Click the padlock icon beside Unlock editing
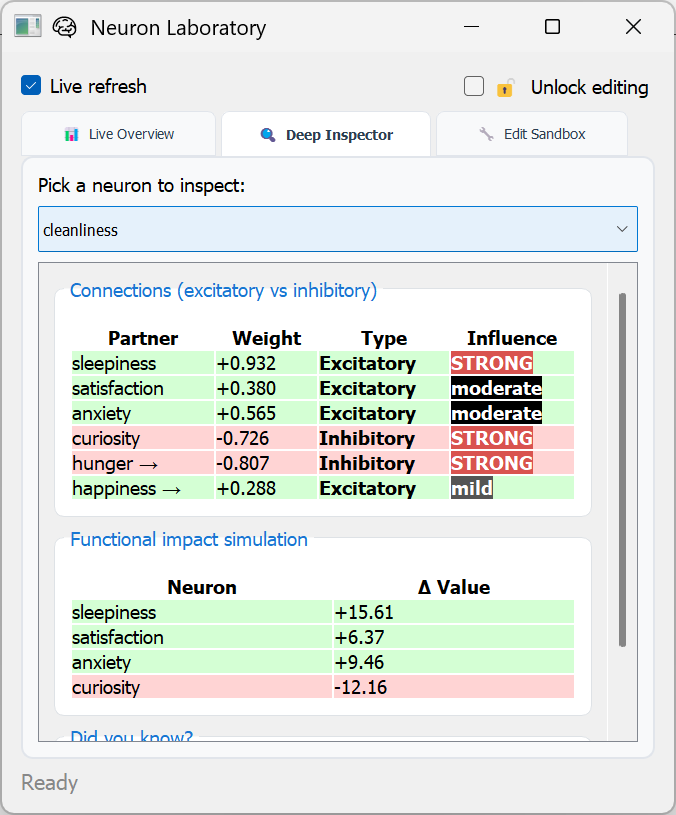This screenshot has height=815, width=676. point(505,87)
